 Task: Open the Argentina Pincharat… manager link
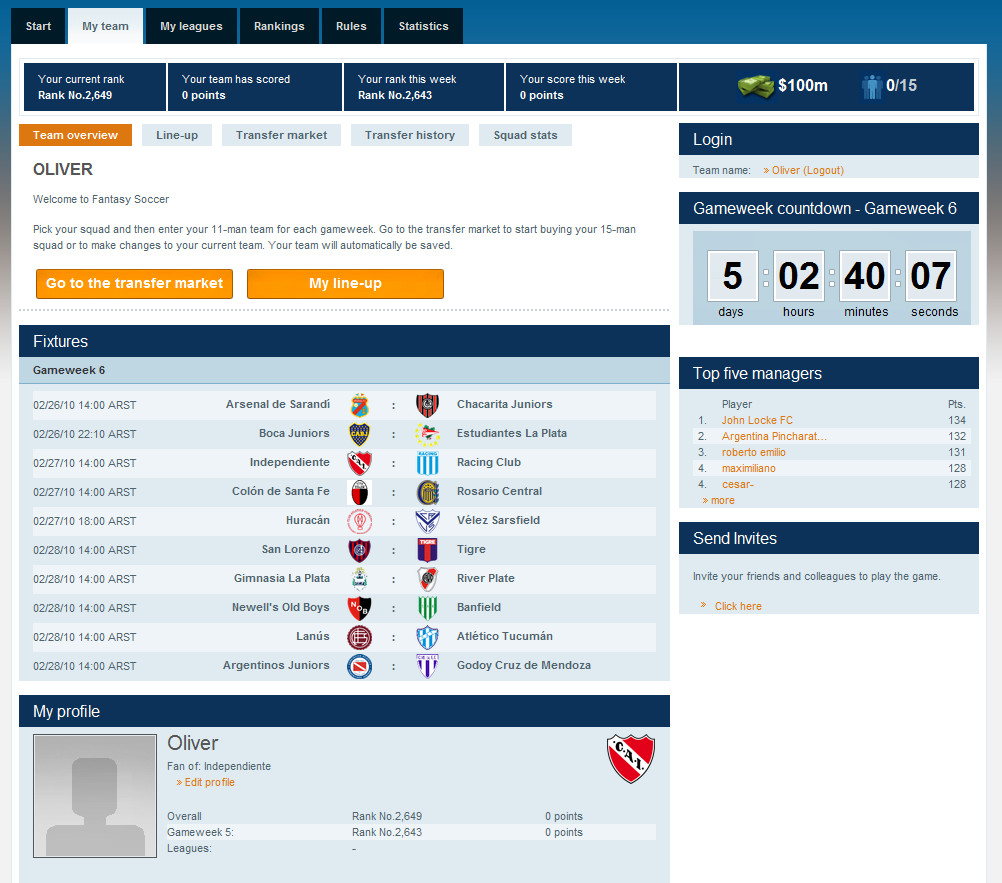coord(775,436)
